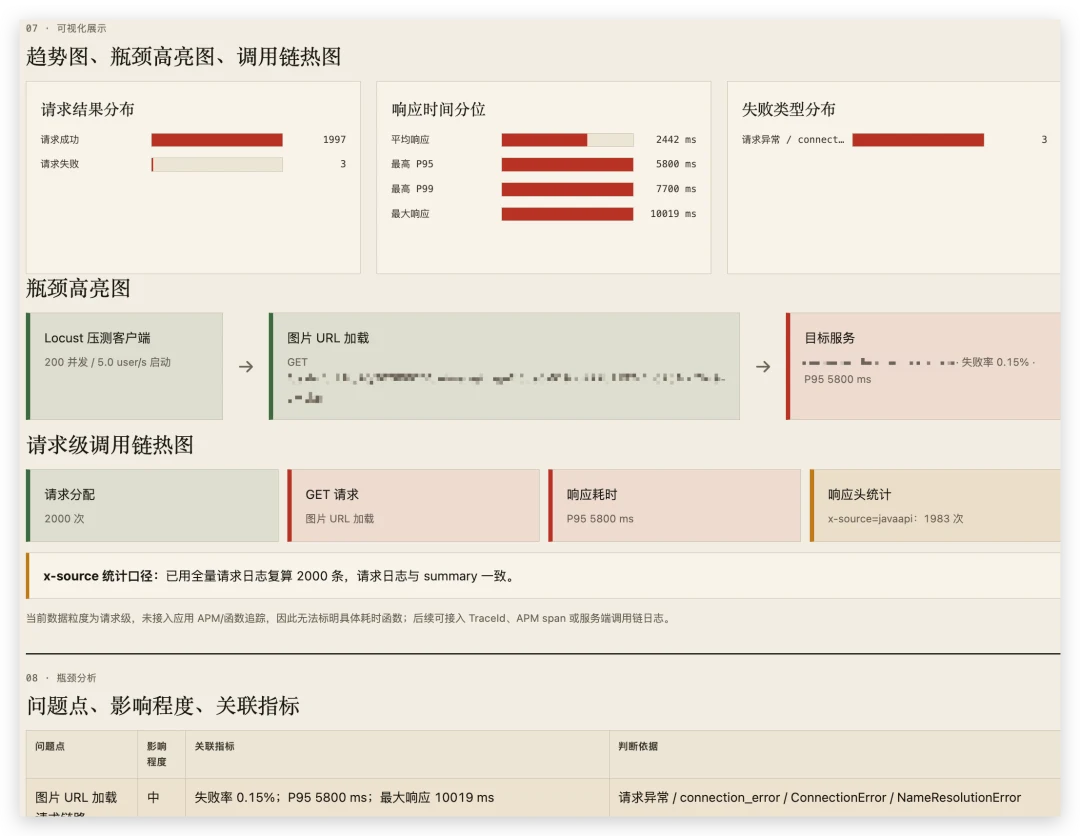
Task: Click the 1997 success count value
Action: [334, 140]
